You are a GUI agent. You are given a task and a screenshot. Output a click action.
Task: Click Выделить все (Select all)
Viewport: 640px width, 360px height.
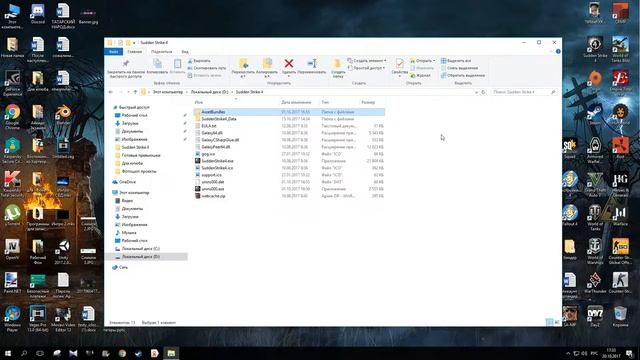coord(456,61)
